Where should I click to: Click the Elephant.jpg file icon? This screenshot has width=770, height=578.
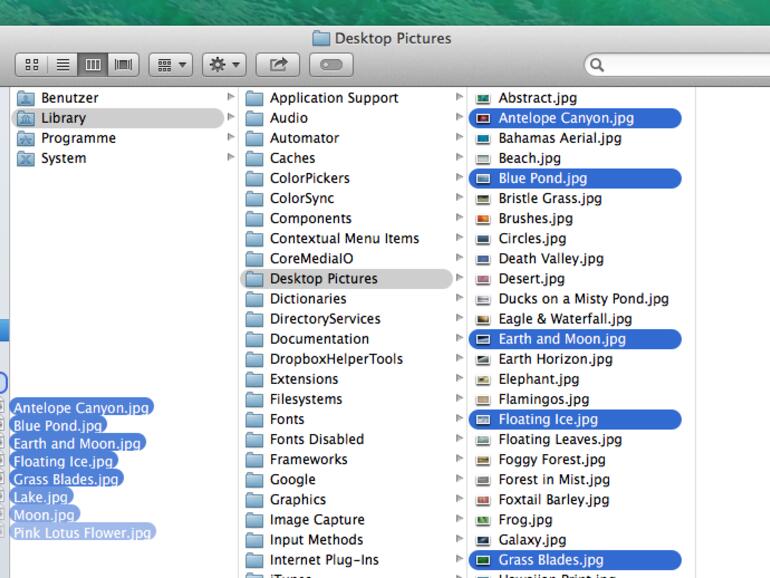coord(483,380)
